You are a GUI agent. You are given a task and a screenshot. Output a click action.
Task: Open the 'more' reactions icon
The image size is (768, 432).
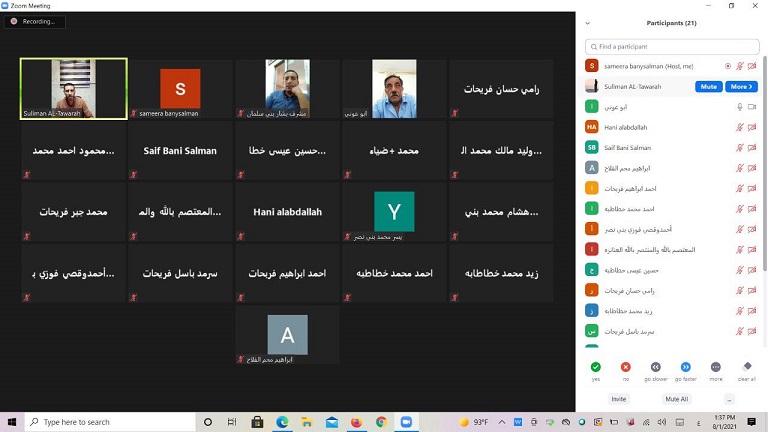716,367
